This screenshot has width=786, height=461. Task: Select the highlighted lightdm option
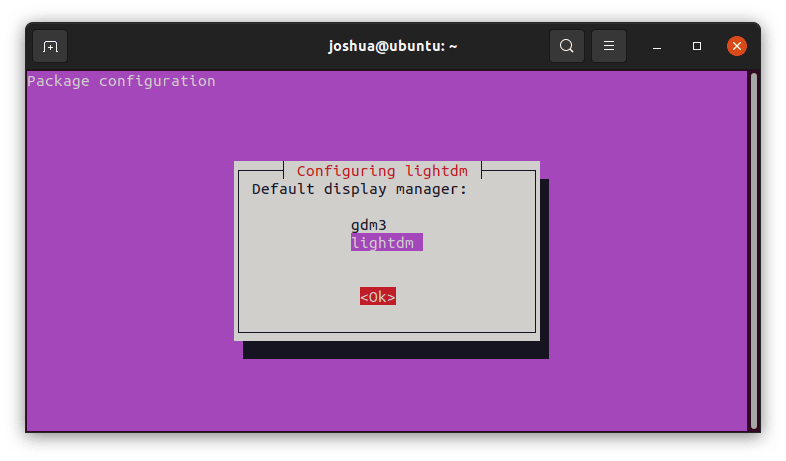coord(386,243)
